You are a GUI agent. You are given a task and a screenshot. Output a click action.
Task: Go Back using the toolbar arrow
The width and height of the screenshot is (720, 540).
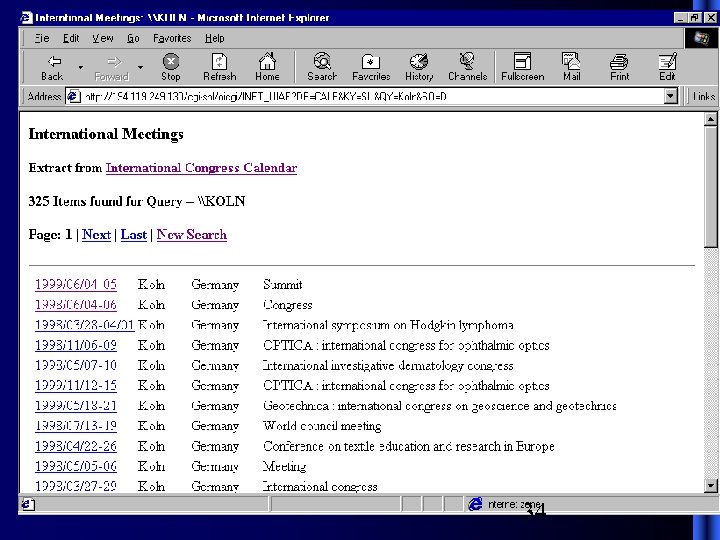pyautogui.click(x=53, y=67)
